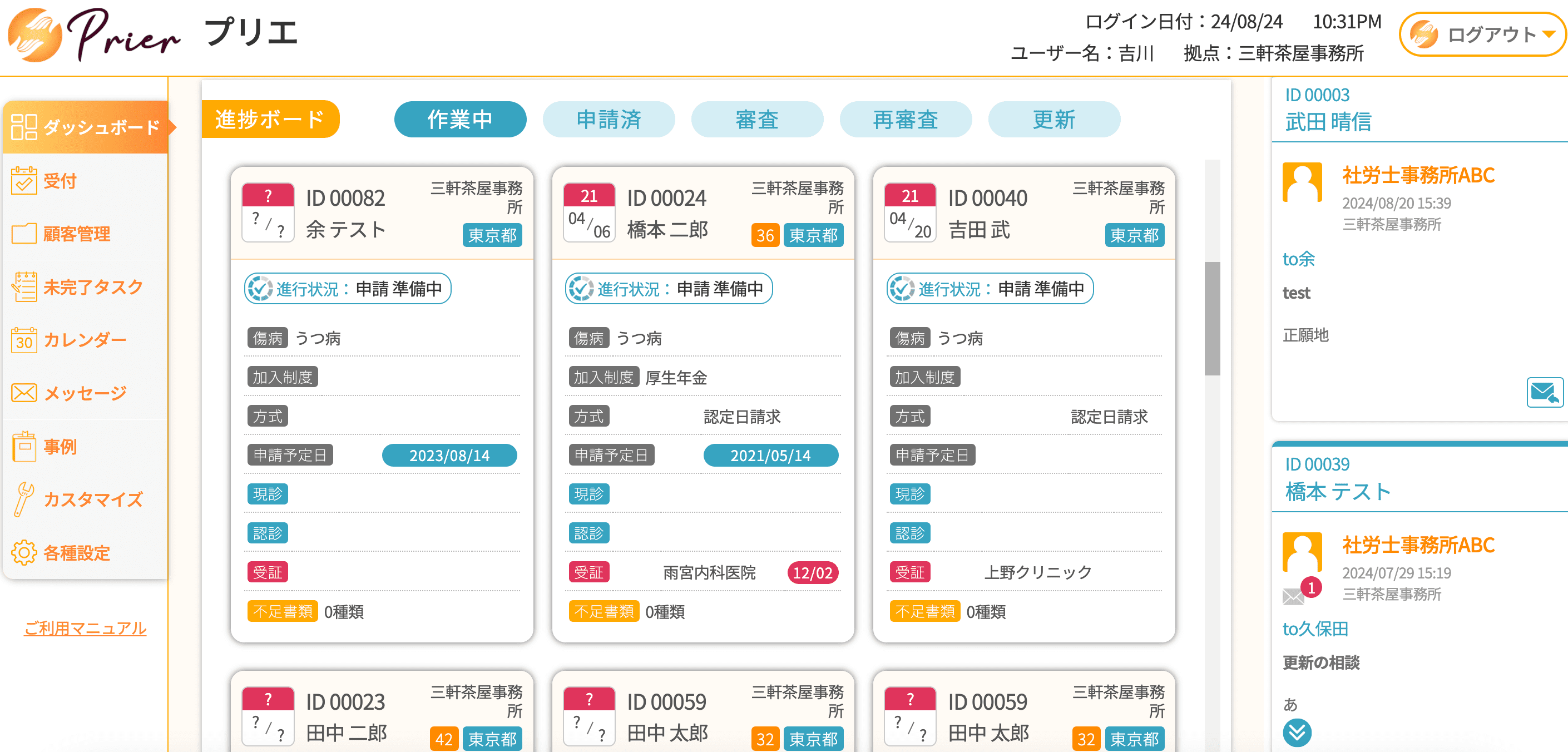Switch to the 更新 tab
Screen dimensions: 1568x752
point(1054,120)
